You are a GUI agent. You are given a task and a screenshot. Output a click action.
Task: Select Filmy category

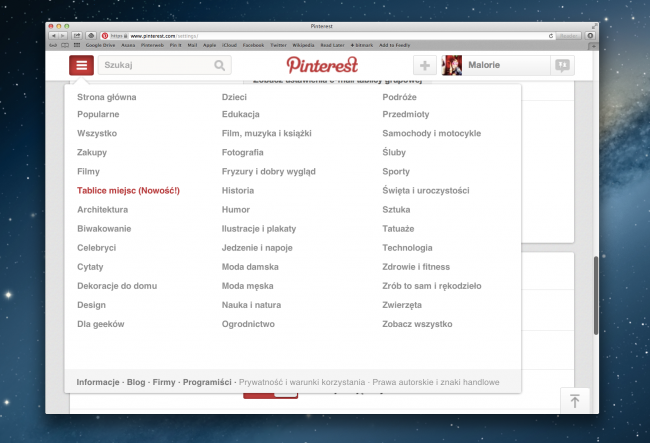point(88,172)
